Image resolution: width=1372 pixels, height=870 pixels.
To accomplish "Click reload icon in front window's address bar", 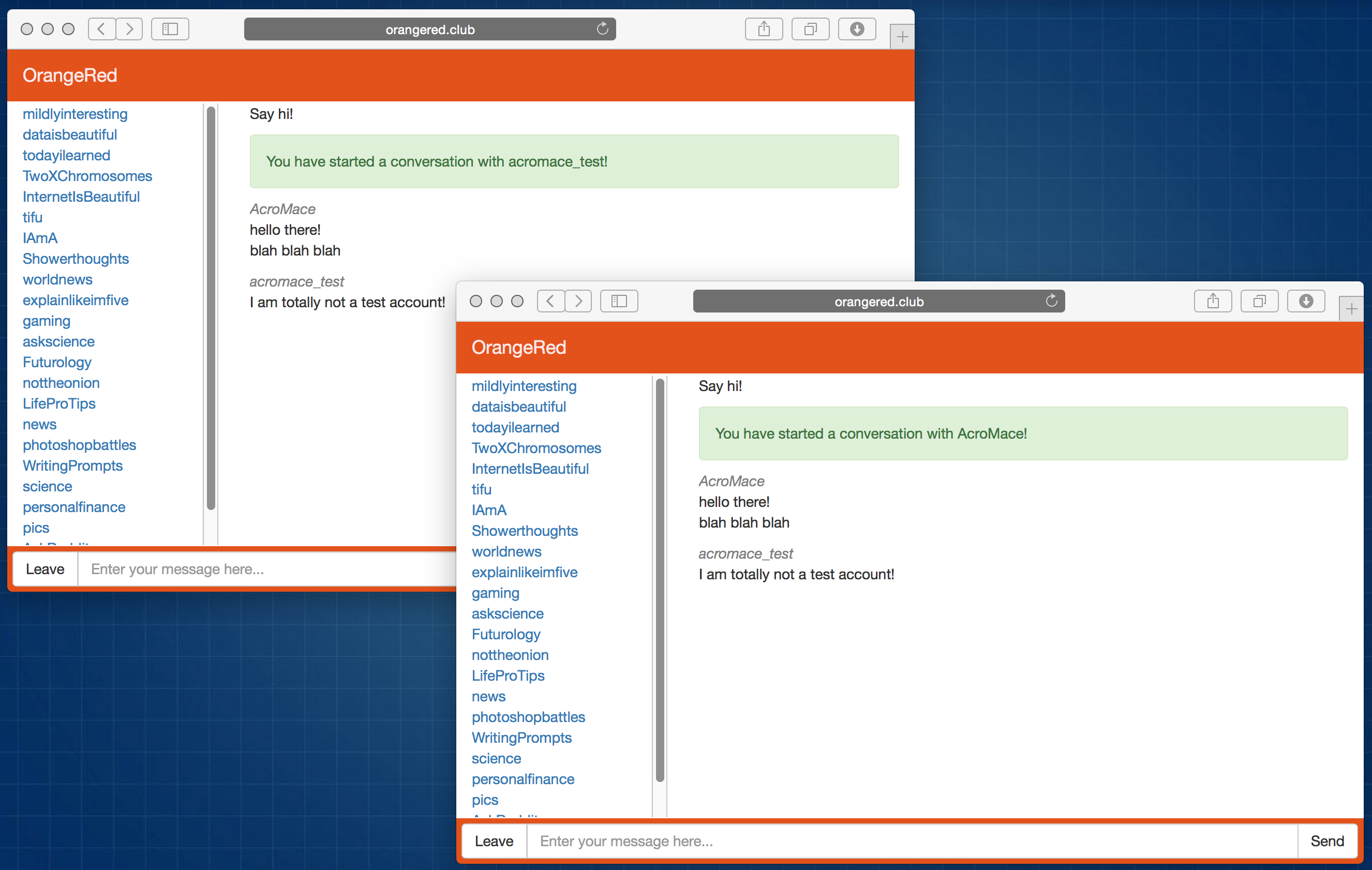I will 1051,301.
